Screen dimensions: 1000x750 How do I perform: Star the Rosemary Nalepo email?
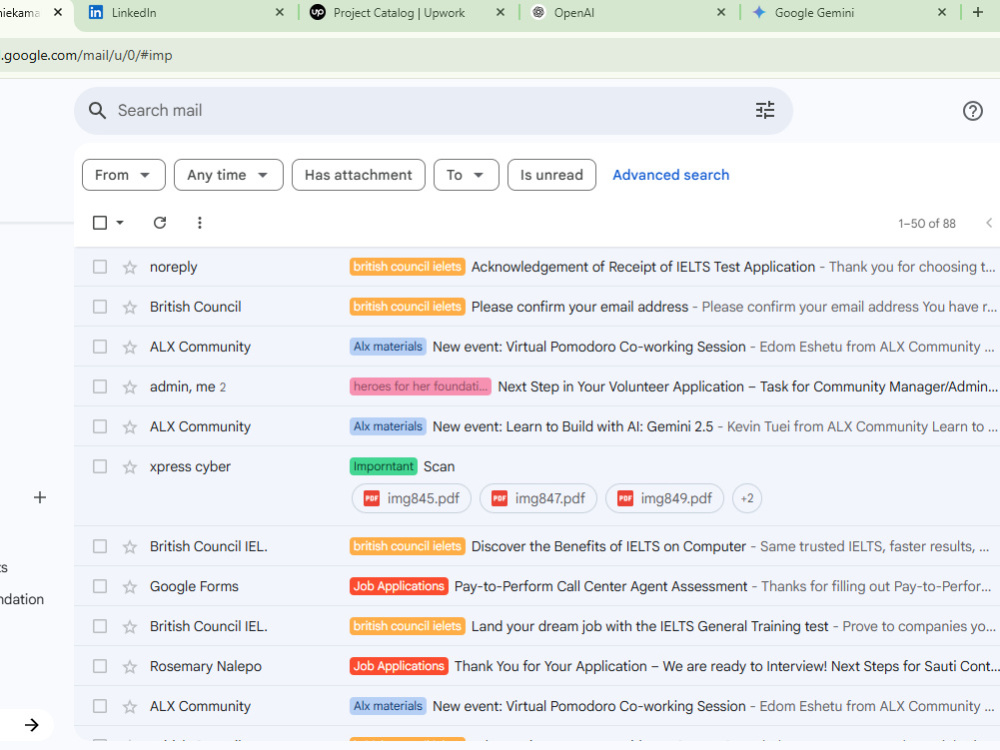[x=130, y=666]
